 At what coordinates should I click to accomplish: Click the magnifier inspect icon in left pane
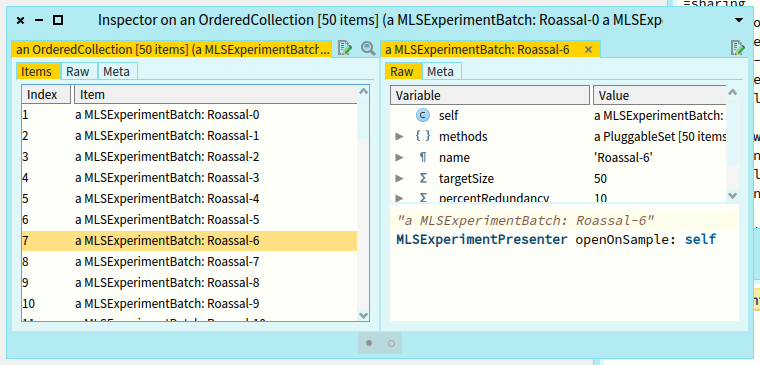pos(368,48)
